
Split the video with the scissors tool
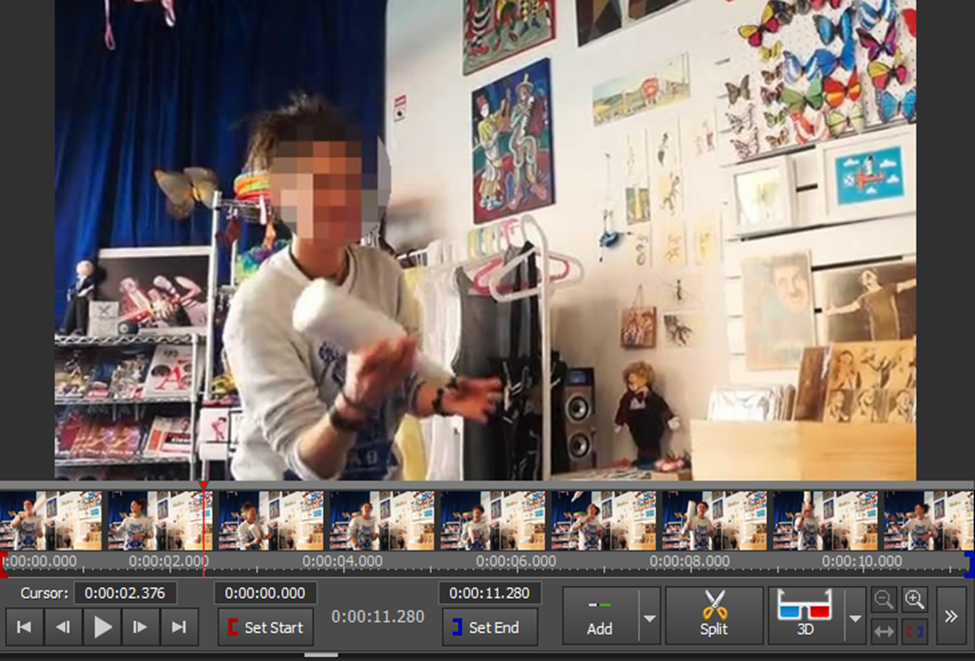tap(714, 614)
